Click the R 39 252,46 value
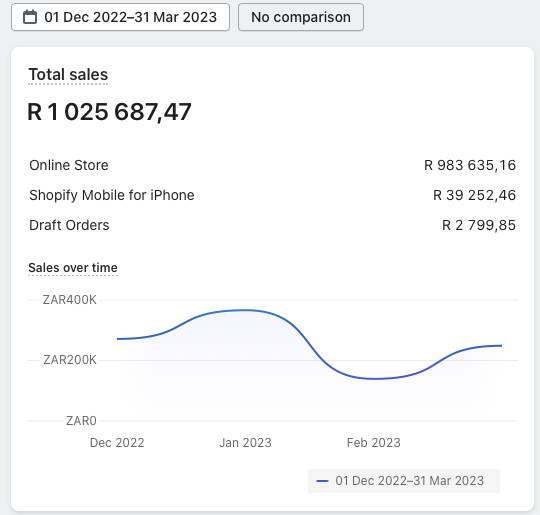540x515 pixels. (475, 195)
